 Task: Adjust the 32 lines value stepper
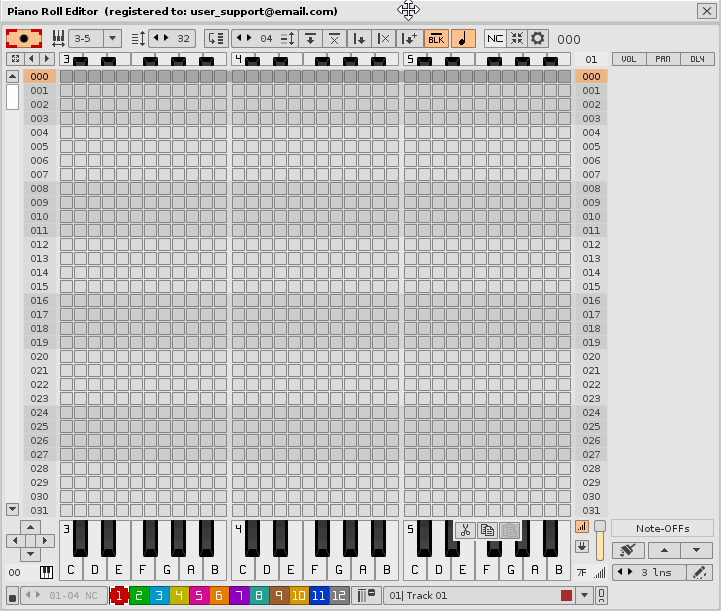[172, 39]
